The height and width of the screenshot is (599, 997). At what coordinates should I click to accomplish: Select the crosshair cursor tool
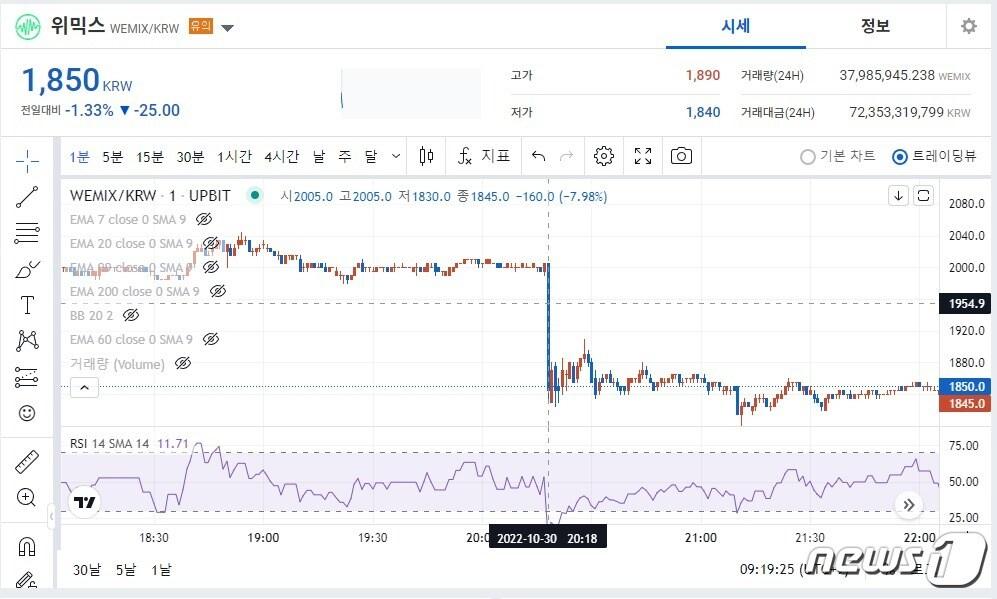27,161
